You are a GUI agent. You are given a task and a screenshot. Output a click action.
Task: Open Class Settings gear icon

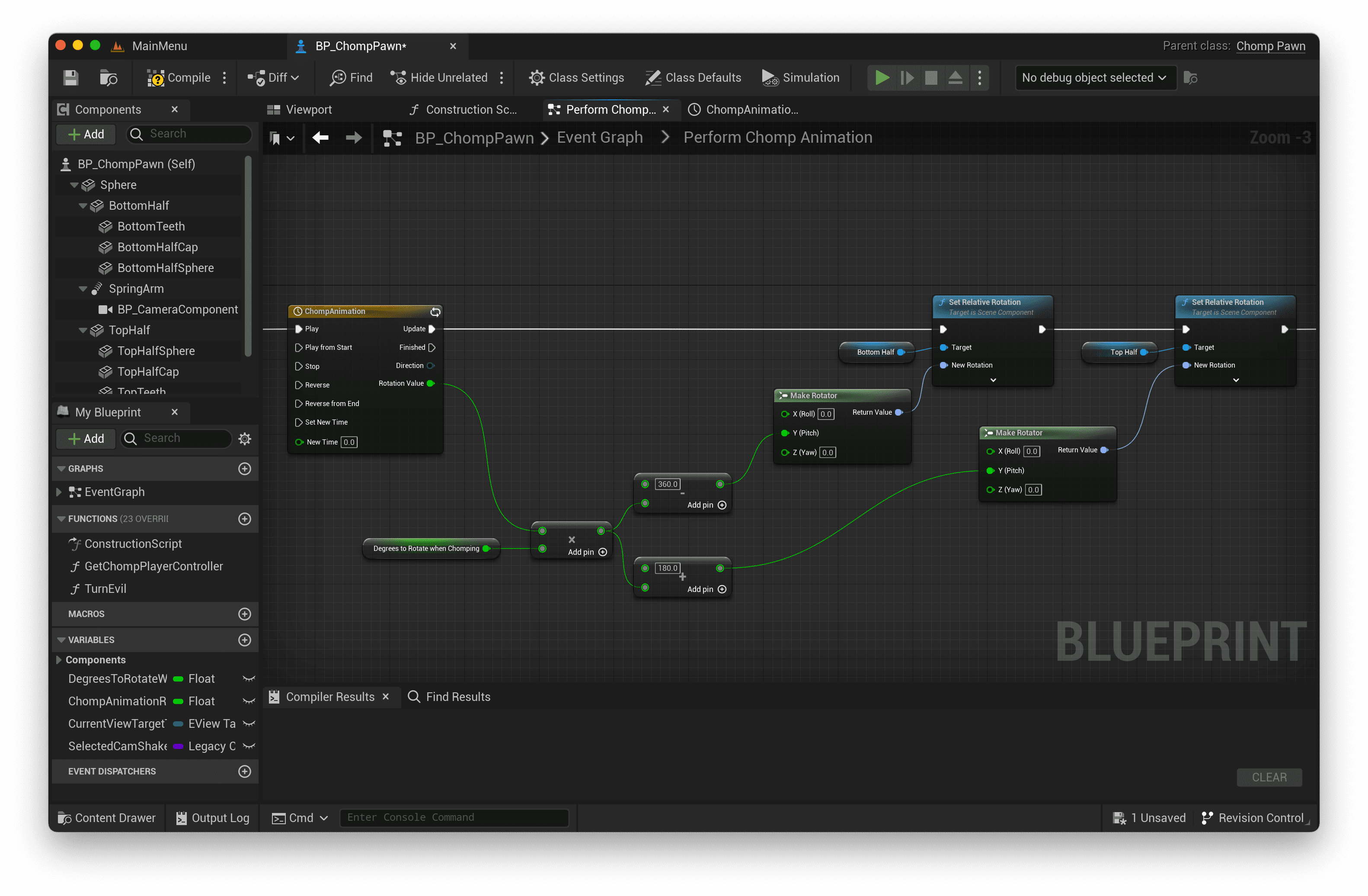pyautogui.click(x=536, y=77)
